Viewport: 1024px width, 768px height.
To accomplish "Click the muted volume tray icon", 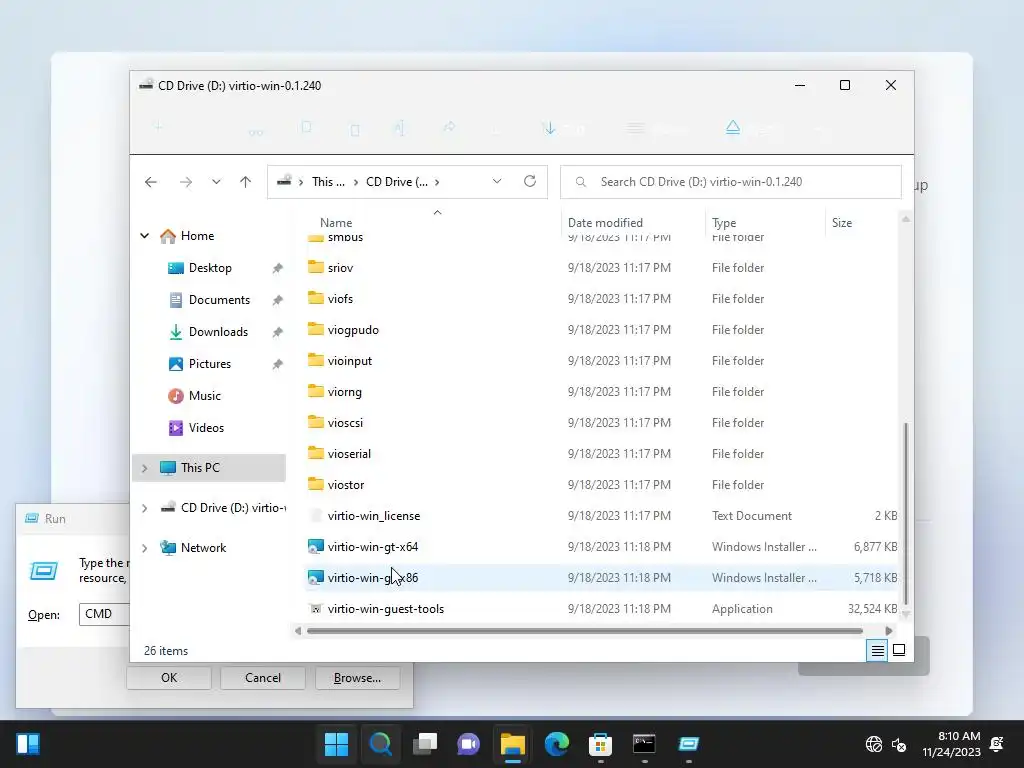I will click(899, 744).
